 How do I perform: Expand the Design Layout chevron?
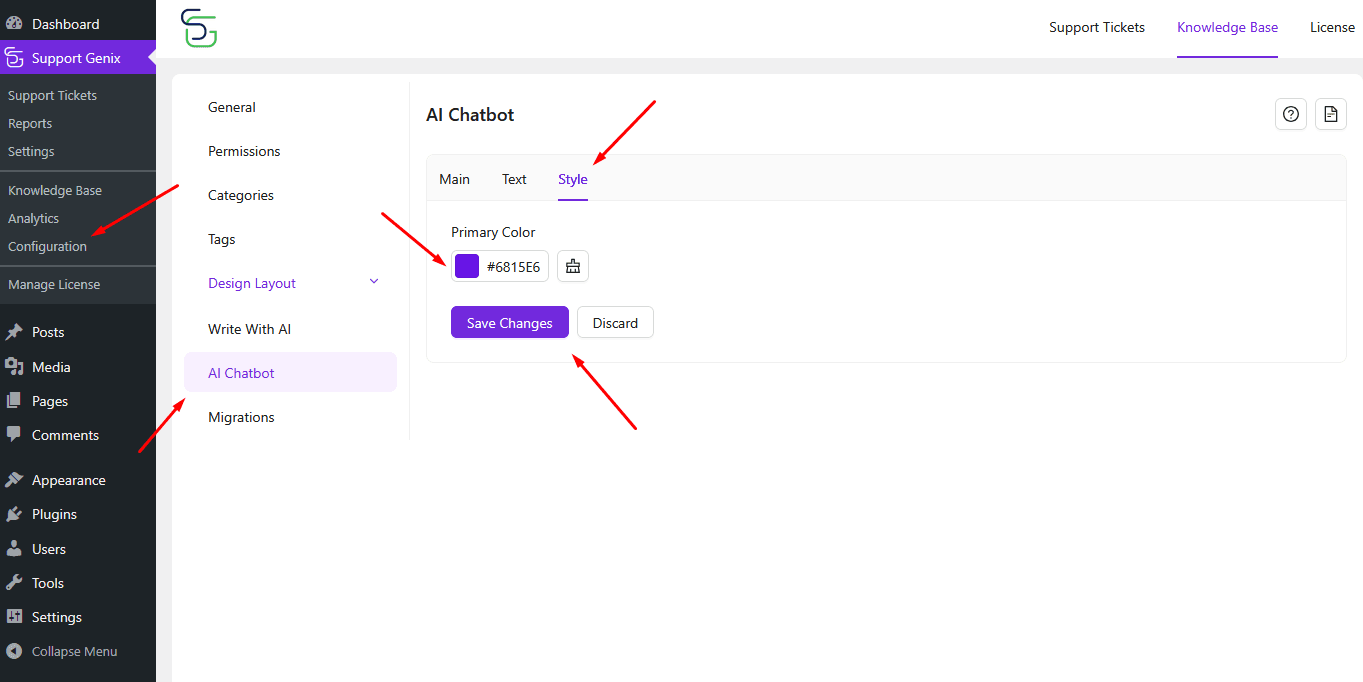(374, 282)
